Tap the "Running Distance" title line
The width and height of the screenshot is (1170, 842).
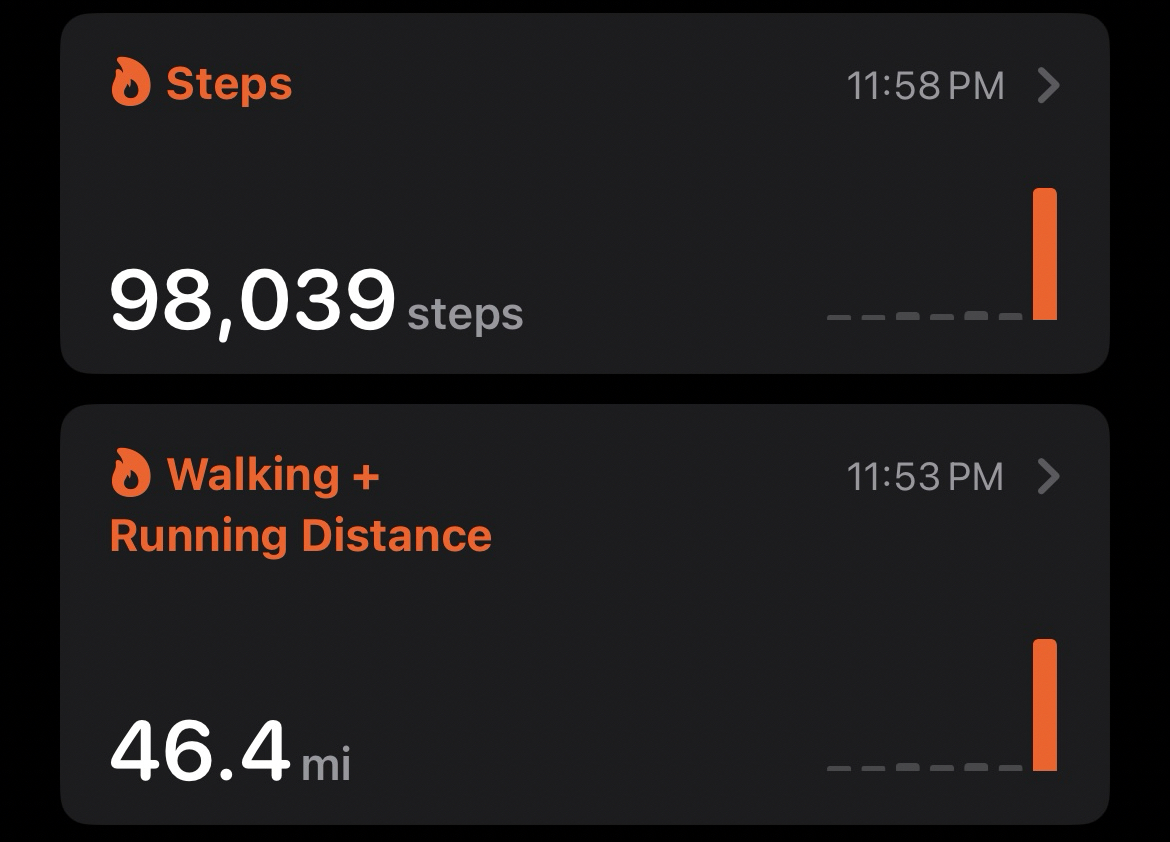[300, 535]
